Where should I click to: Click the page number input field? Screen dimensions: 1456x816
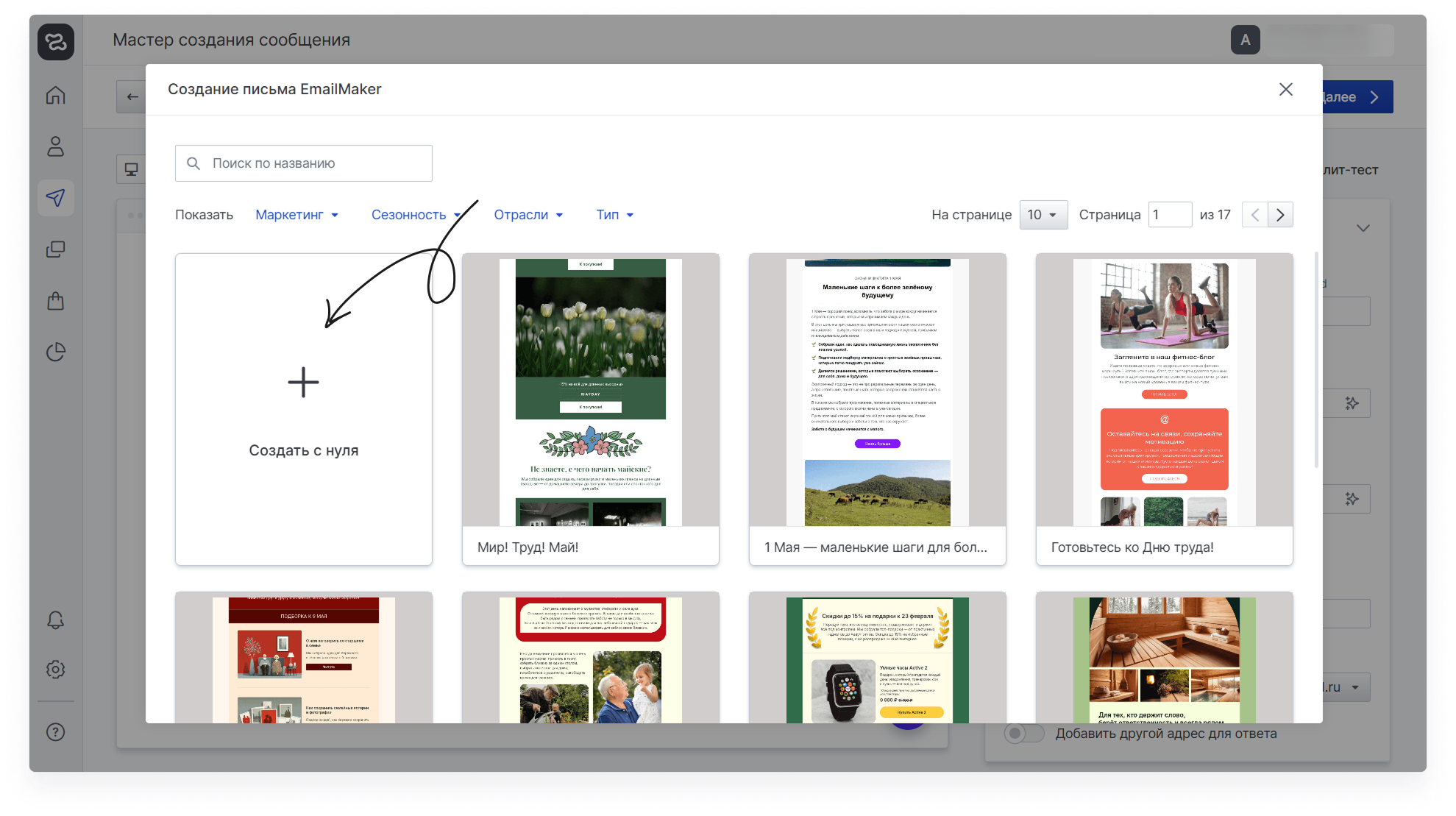[x=1170, y=215]
